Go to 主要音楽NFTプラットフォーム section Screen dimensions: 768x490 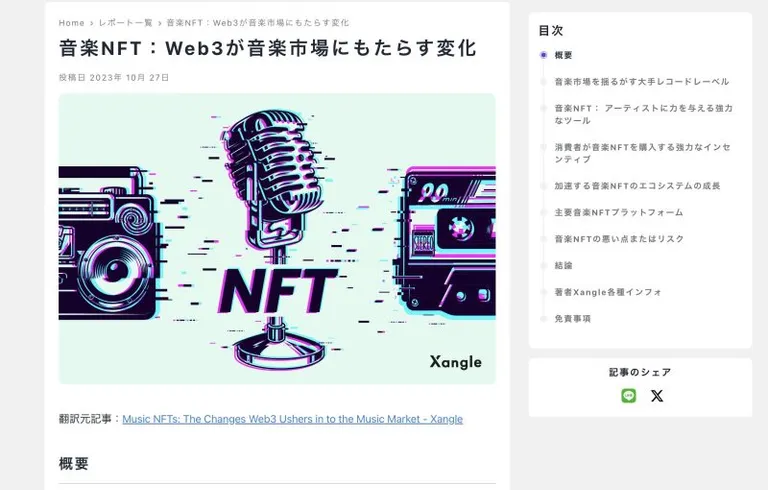[619, 212]
